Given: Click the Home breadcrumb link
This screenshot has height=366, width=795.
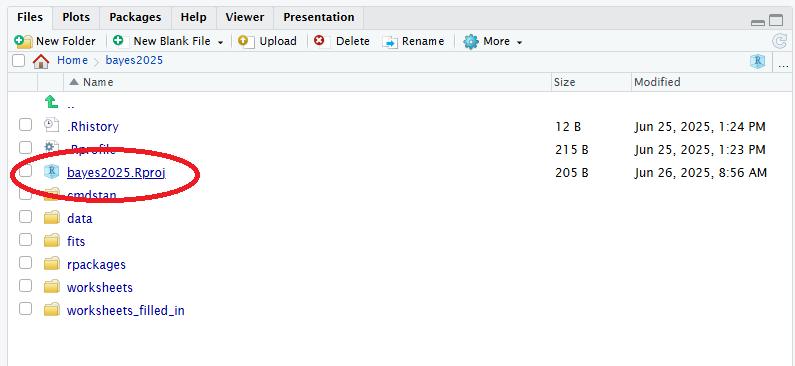Looking at the screenshot, I should click(x=72, y=60).
